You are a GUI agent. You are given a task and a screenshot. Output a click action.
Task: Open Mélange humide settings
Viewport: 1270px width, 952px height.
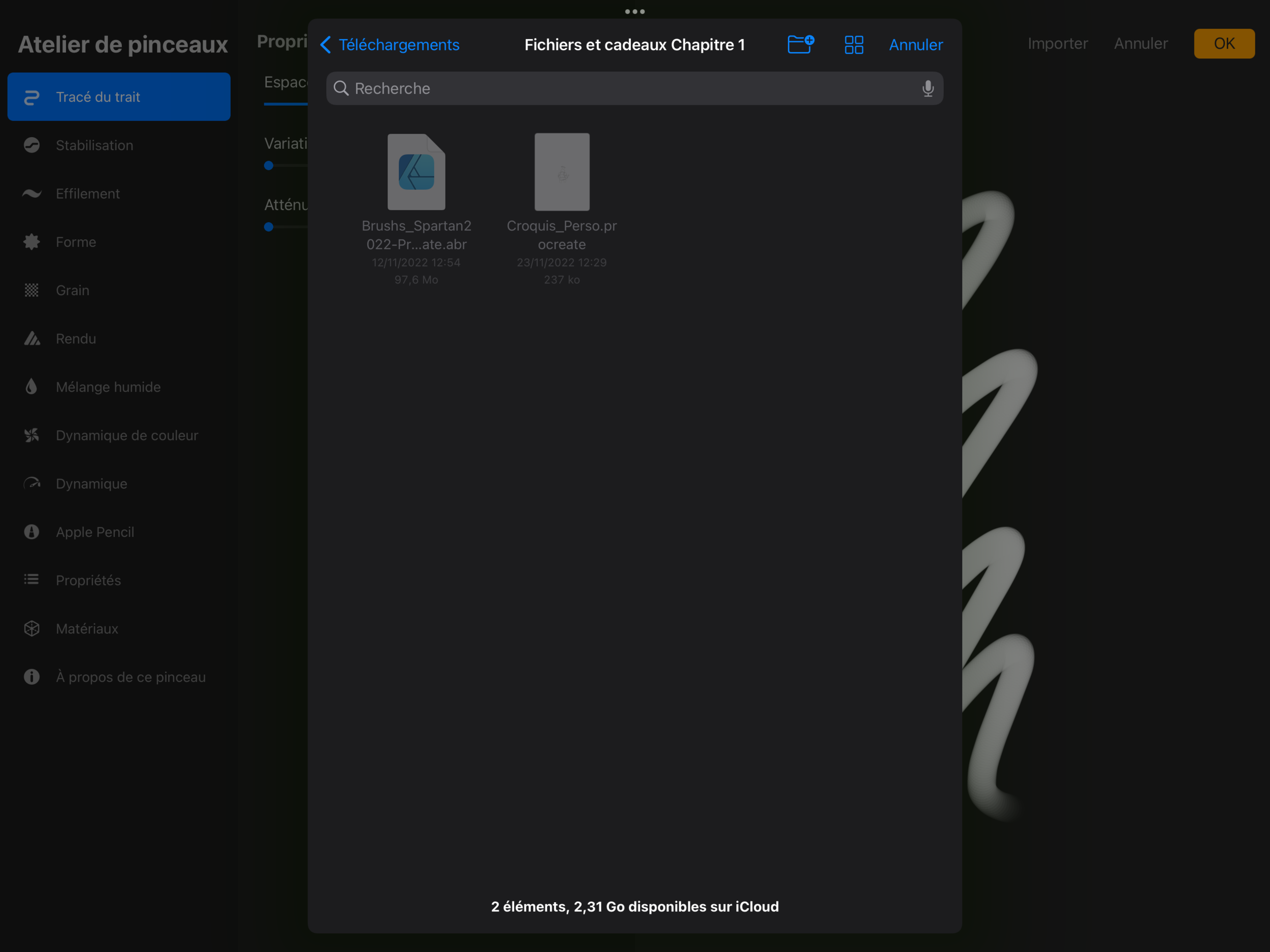click(108, 387)
